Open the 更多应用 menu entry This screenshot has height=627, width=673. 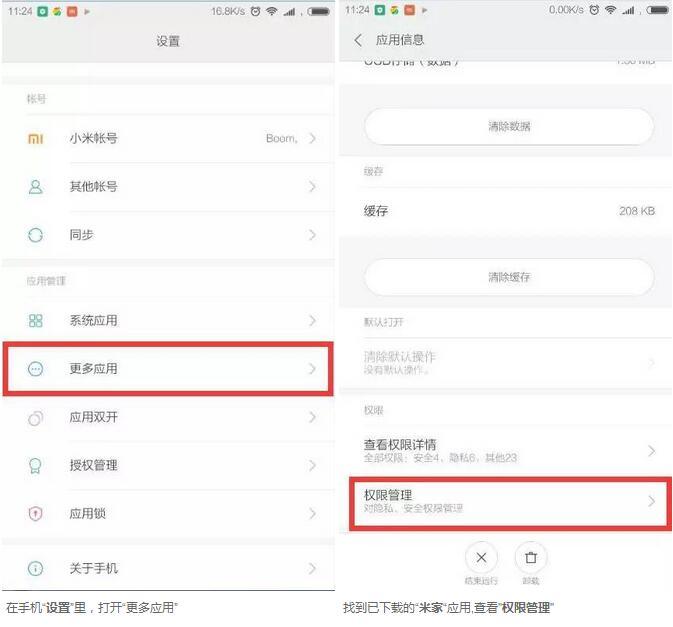pyautogui.click(x=168, y=369)
